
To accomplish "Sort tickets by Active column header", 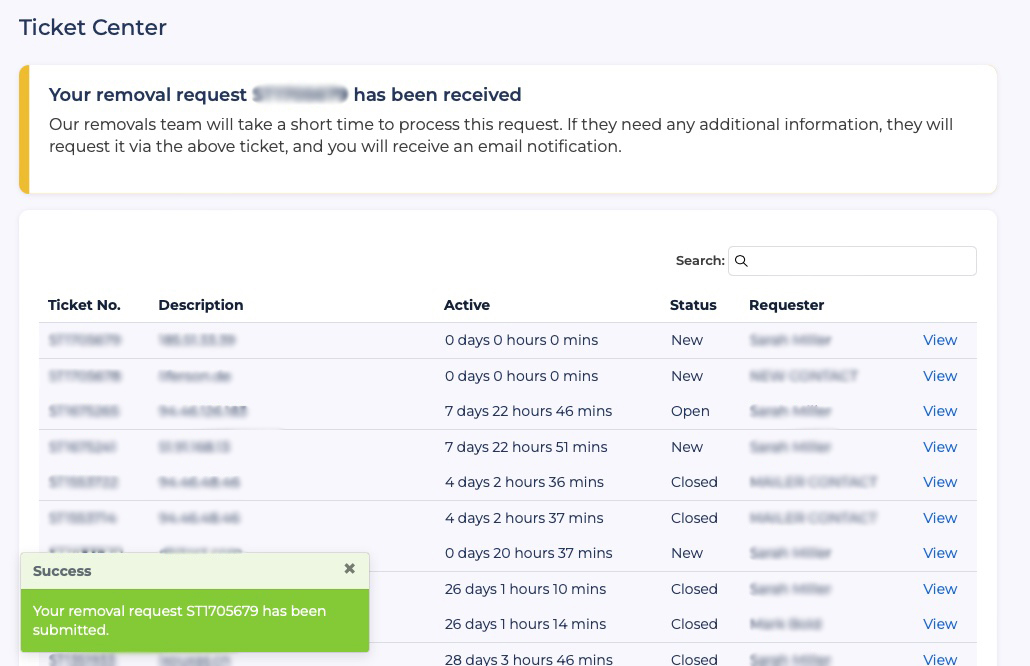I will point(467,305).
